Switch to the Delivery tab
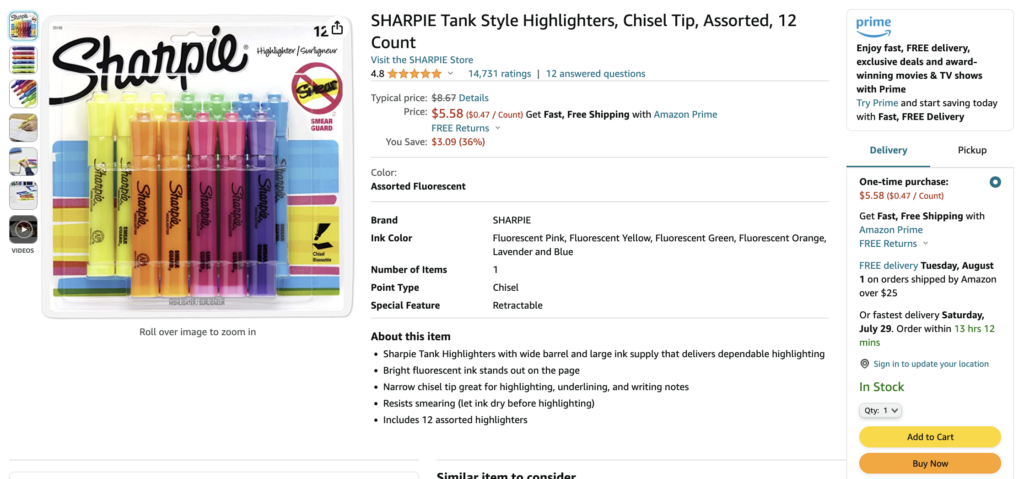The image size is (1024, 479). coord(888,150)
